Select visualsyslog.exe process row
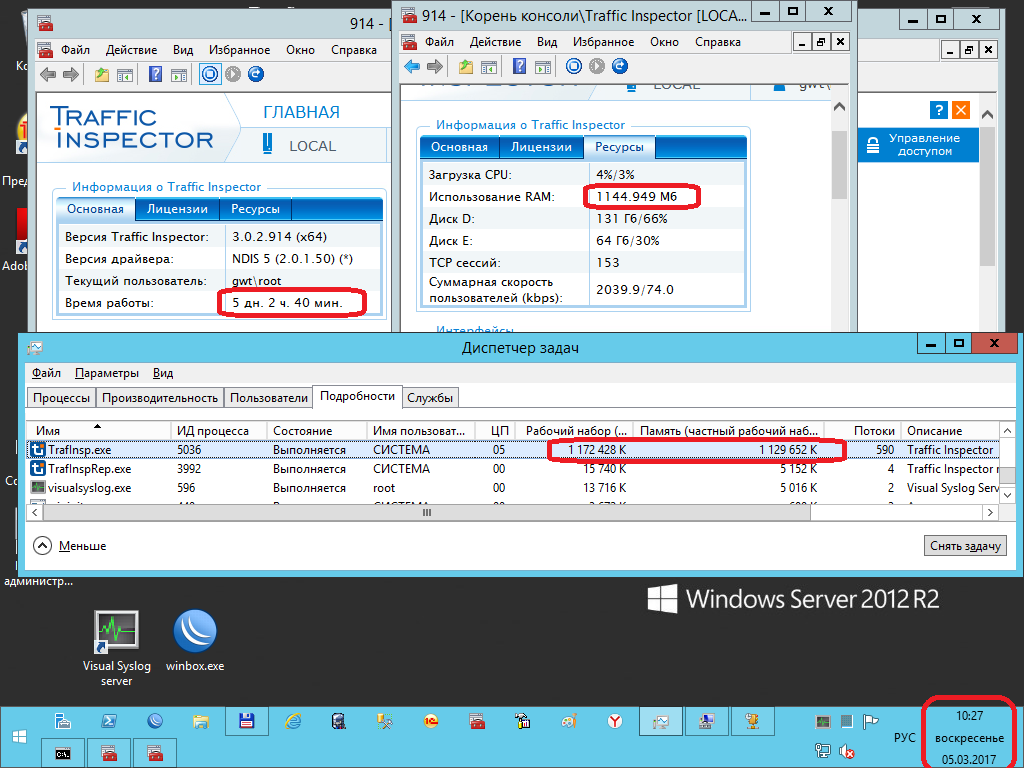Viewport: 1024px width, 768px height. pyautogui.click(x=513, y=488)
